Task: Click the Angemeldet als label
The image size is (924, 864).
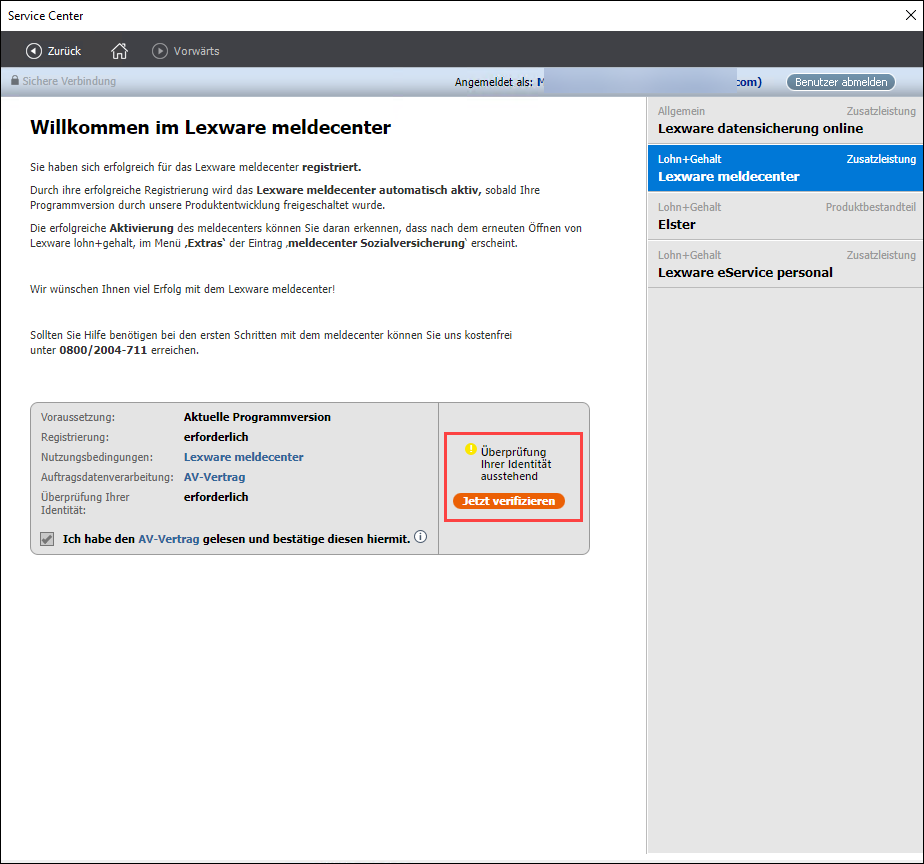Action: click(x=493, y=82)
